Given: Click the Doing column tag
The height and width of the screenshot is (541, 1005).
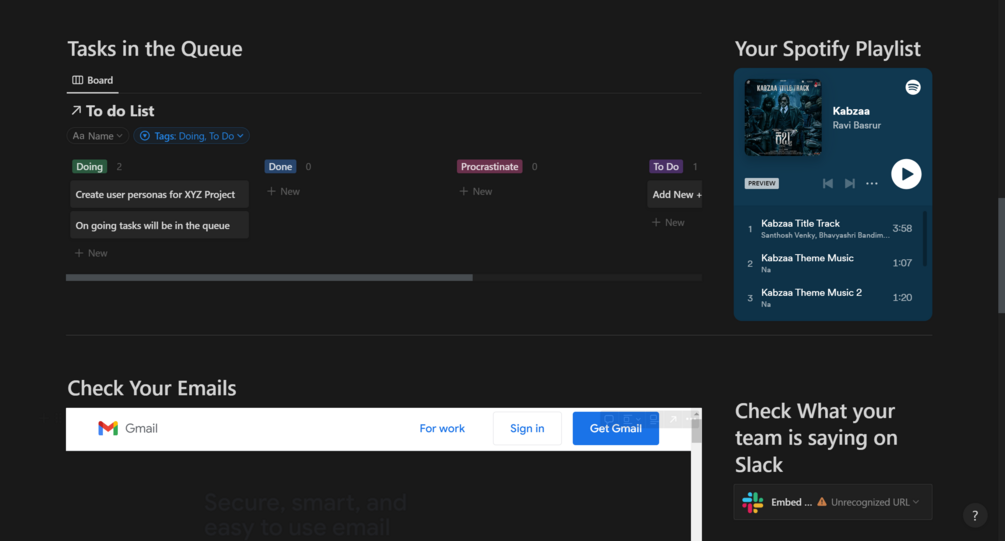Looking at the screenshot, I should pos(89,167).
